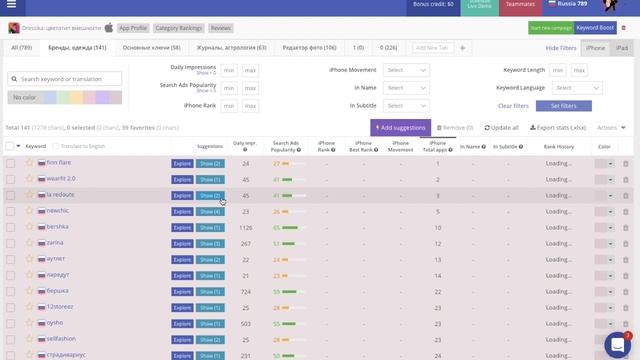The image size is (640, 360).
Task: Click Explore button for bershka
Action: point(182,228)
